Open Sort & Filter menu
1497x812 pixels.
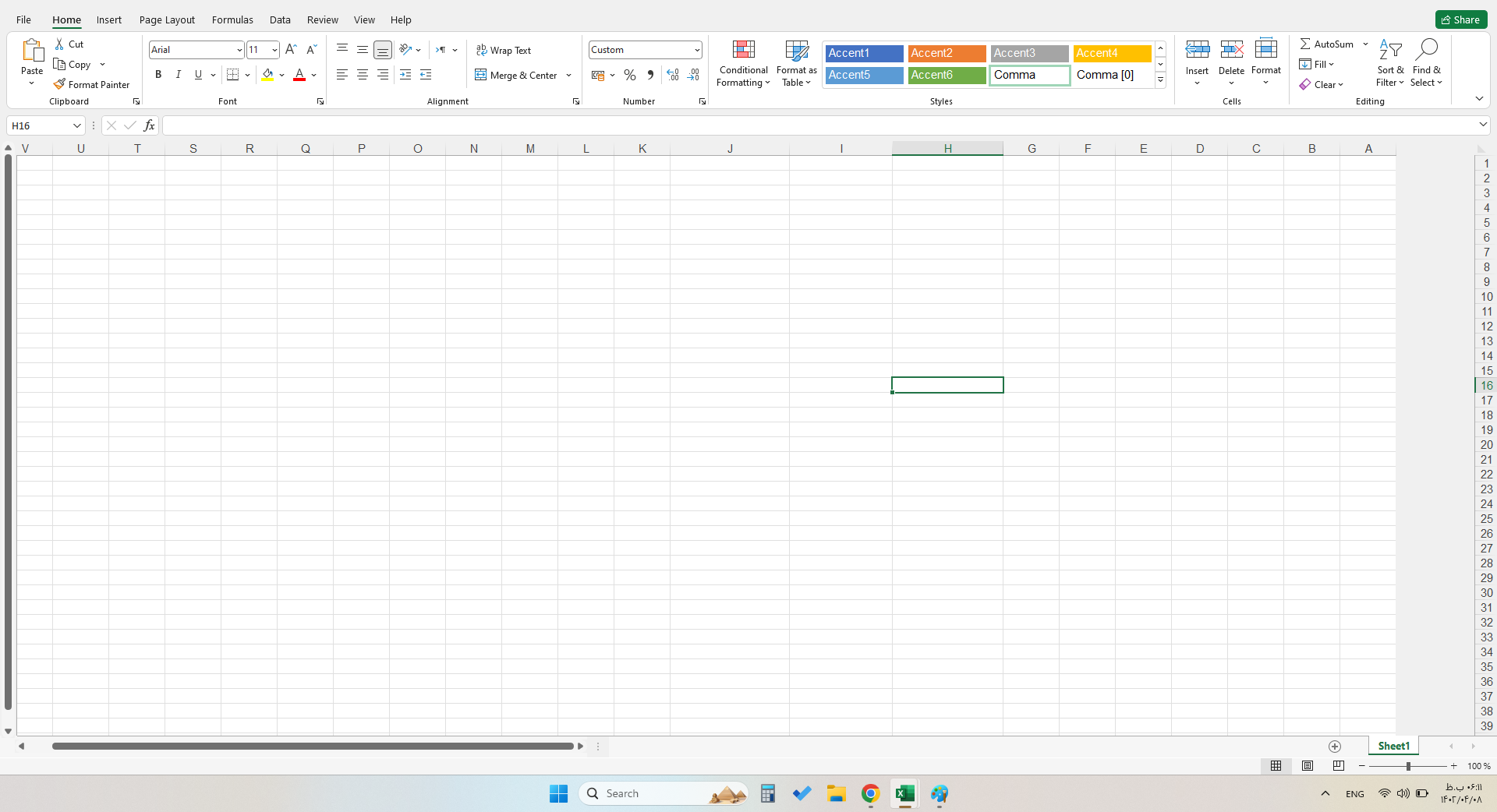point(1390,62)
